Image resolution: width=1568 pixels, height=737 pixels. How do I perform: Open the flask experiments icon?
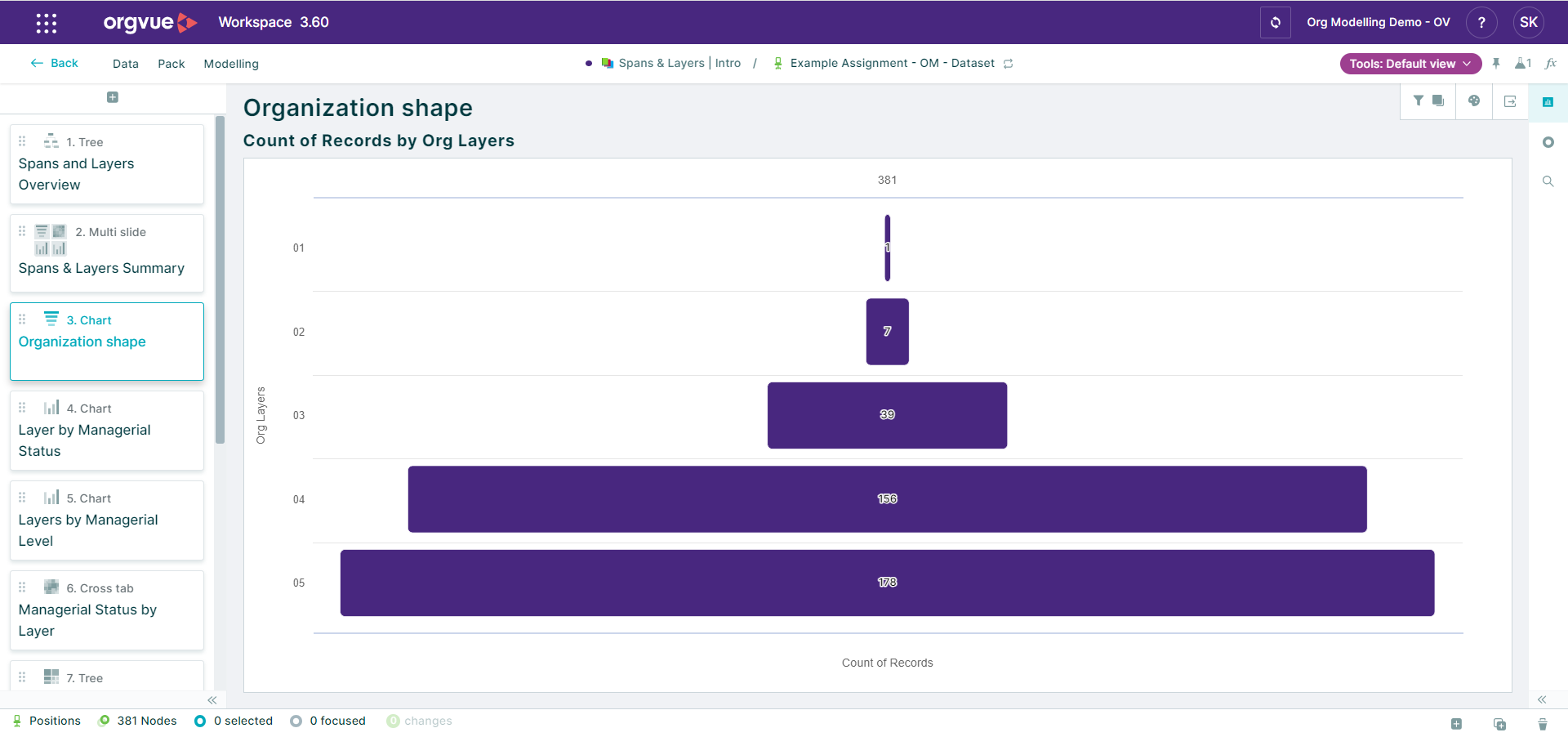(x=1522, y=64)
